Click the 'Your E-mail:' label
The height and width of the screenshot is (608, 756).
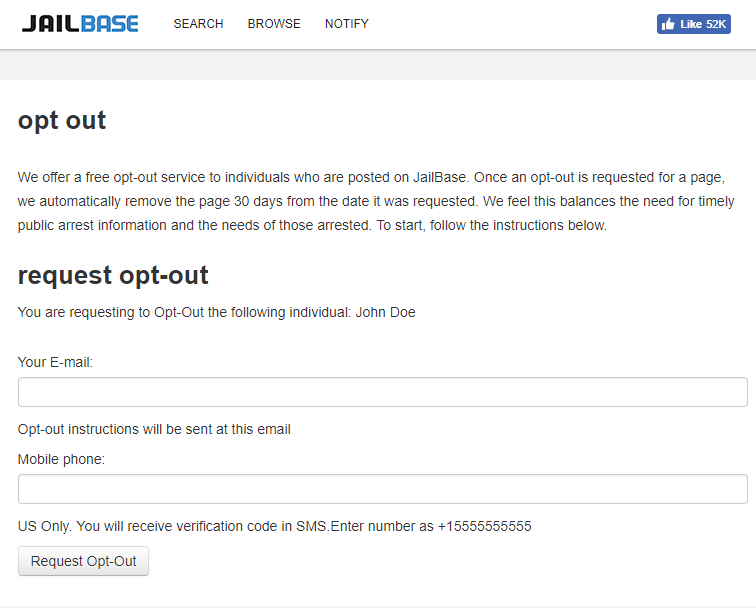[55, 362]
